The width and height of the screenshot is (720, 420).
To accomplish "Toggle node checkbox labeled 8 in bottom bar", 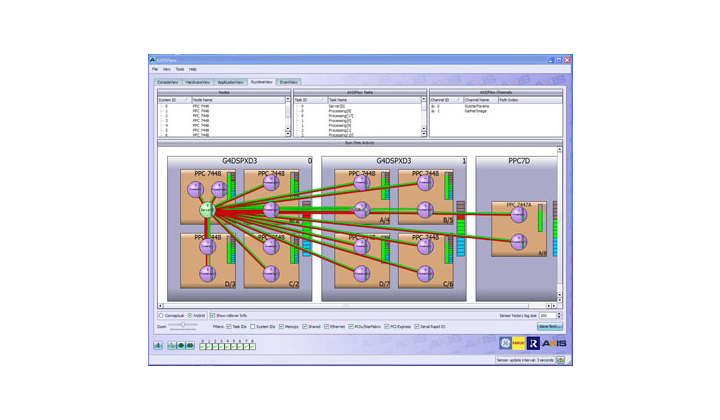I will click(252, 347).
